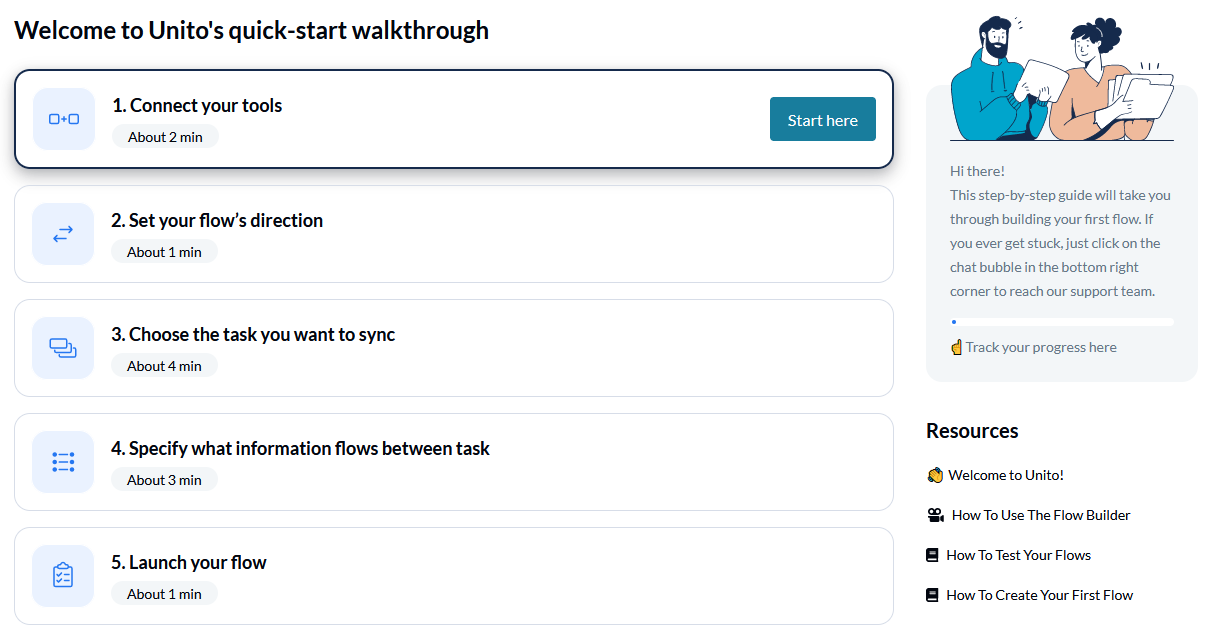Viewport: 1210px width, 633px height.
Task: Open How To Use The Flow Builder link
Action: [x=1041, y=515]
